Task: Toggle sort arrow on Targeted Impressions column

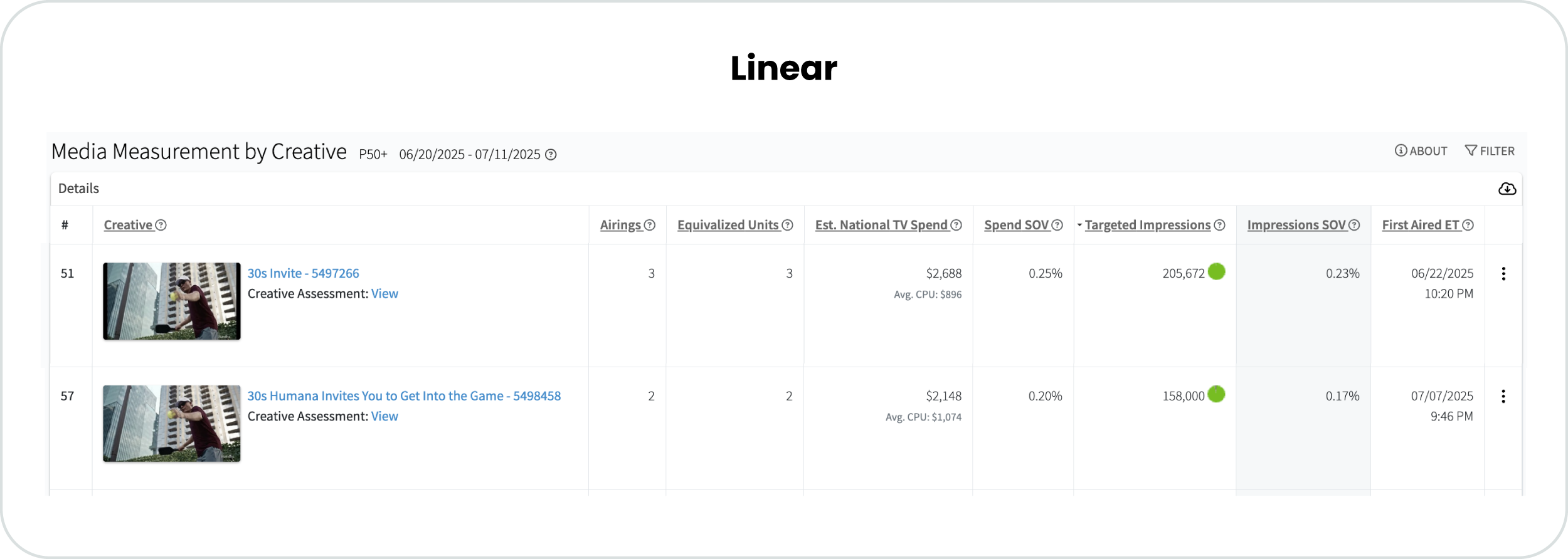Action: coord(1079,225)
